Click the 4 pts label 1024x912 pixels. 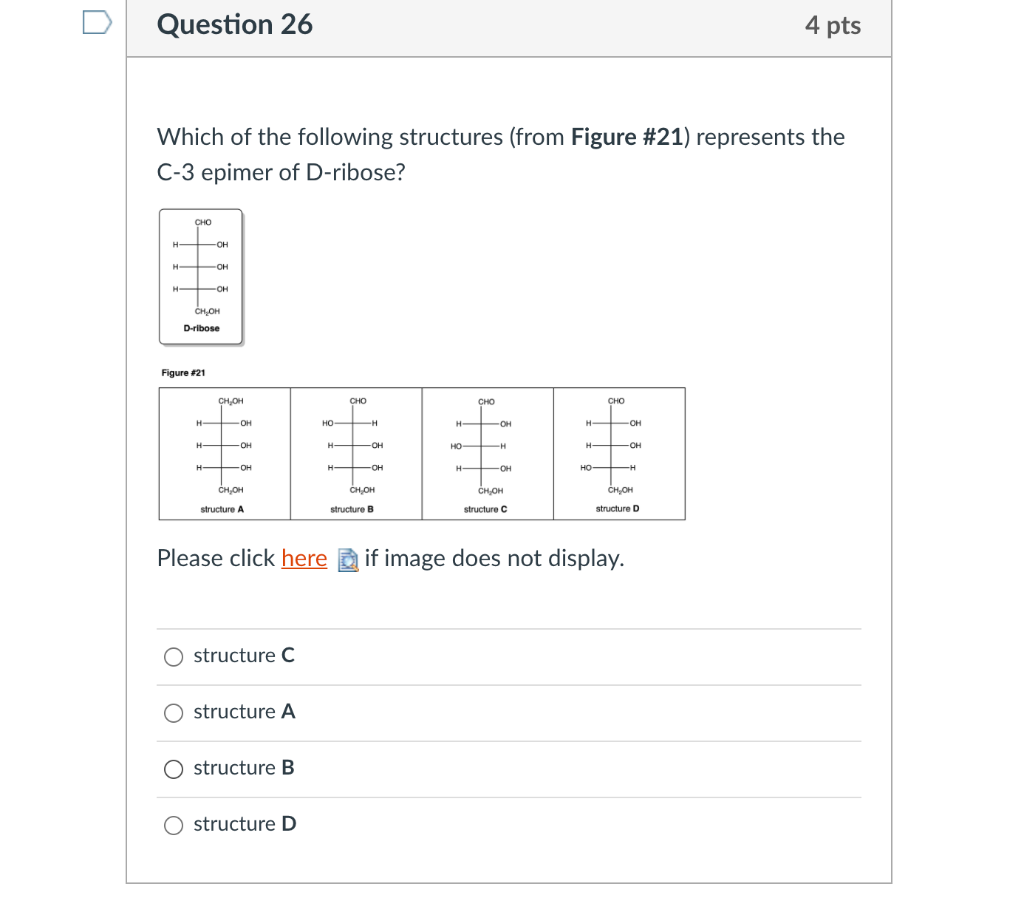pos(835,26)
